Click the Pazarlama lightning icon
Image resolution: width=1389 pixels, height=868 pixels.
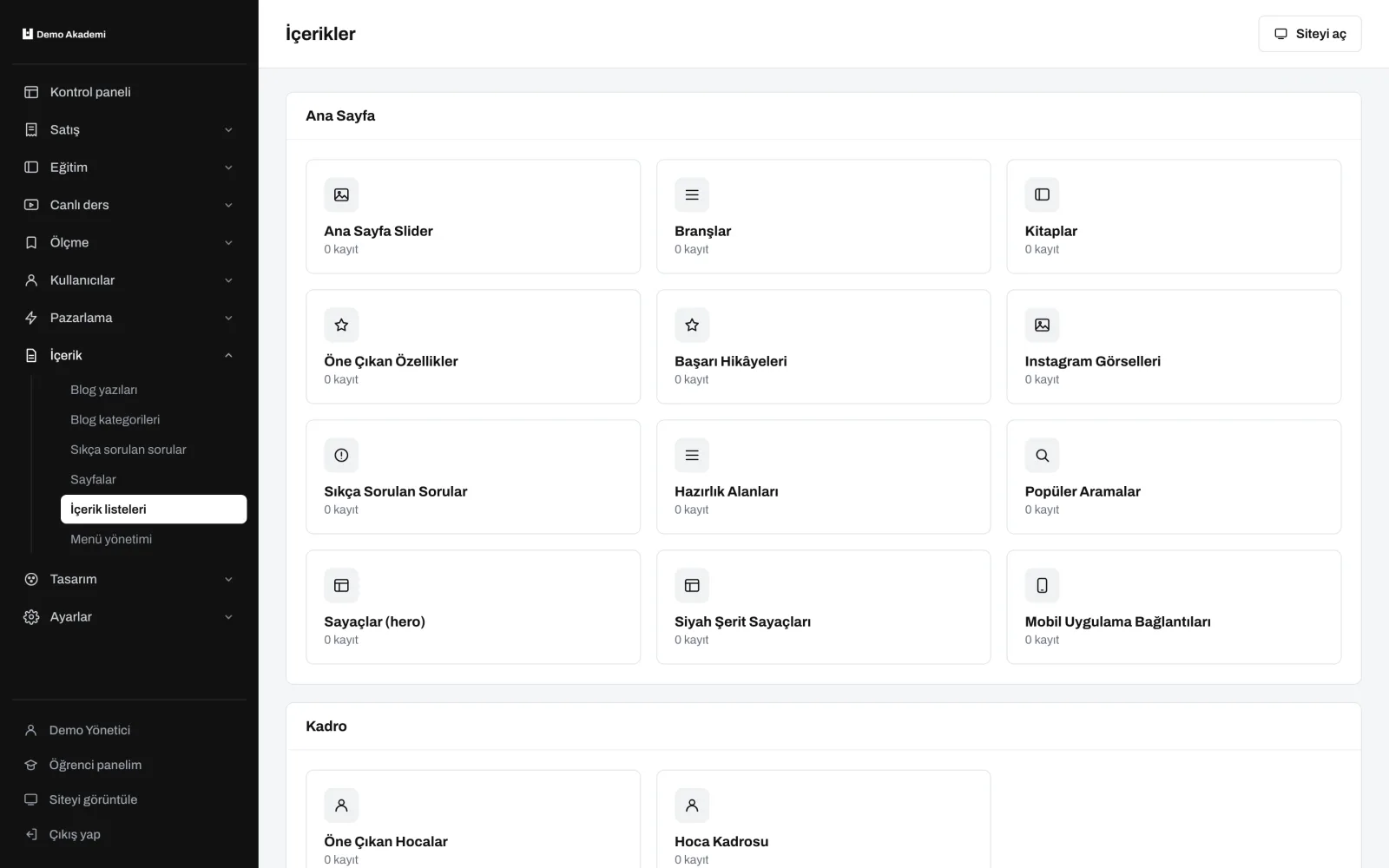click(x=31, y=318)
